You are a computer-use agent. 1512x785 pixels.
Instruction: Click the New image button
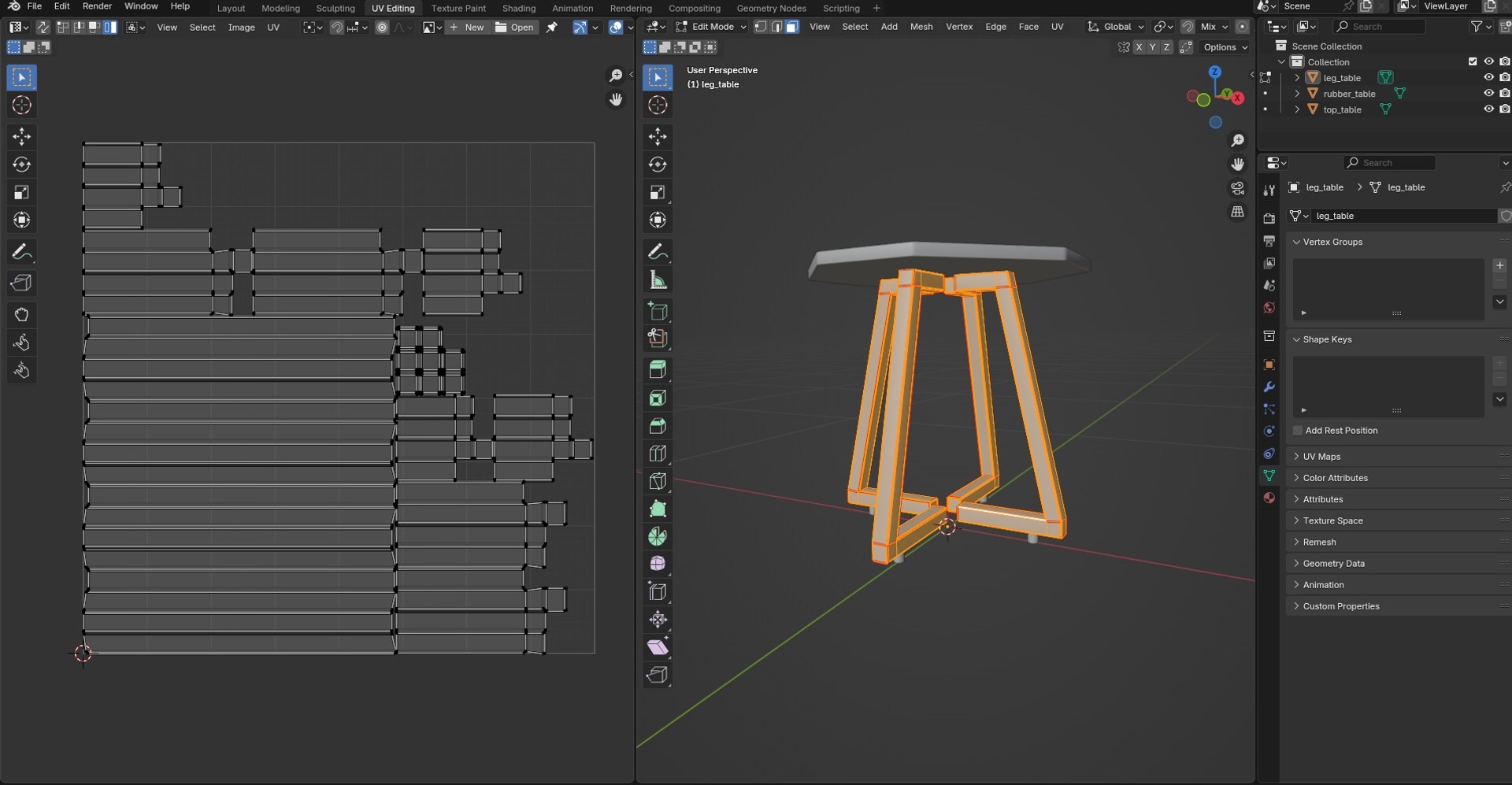(x=466, y=27)
